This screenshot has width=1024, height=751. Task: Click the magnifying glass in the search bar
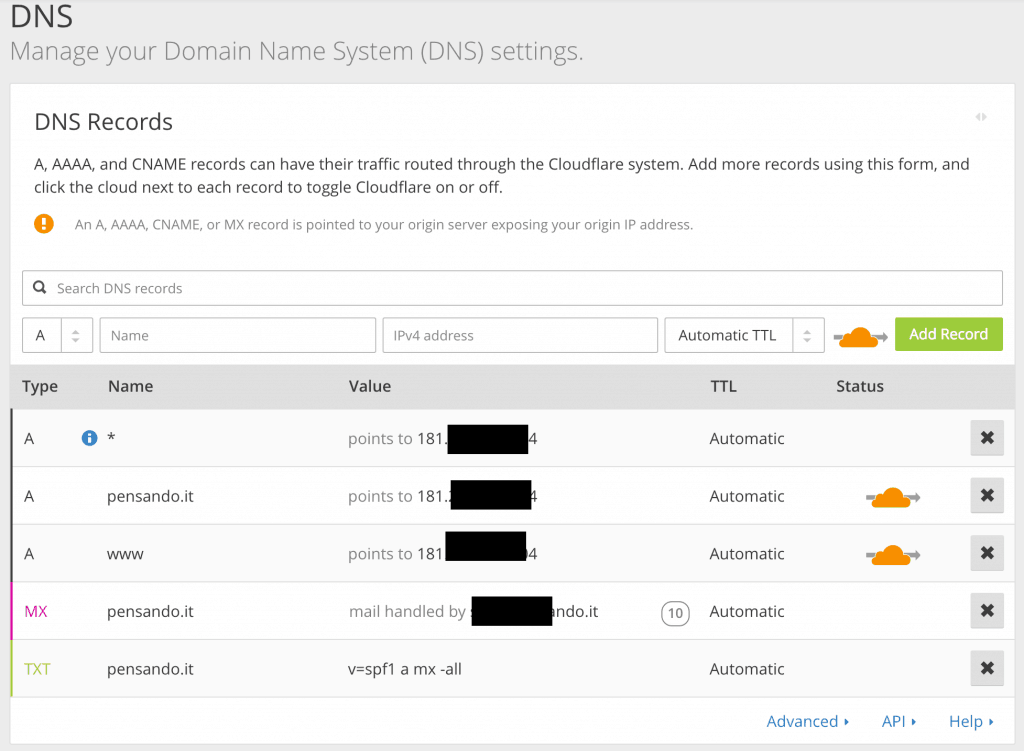click(x=40, y=288)
